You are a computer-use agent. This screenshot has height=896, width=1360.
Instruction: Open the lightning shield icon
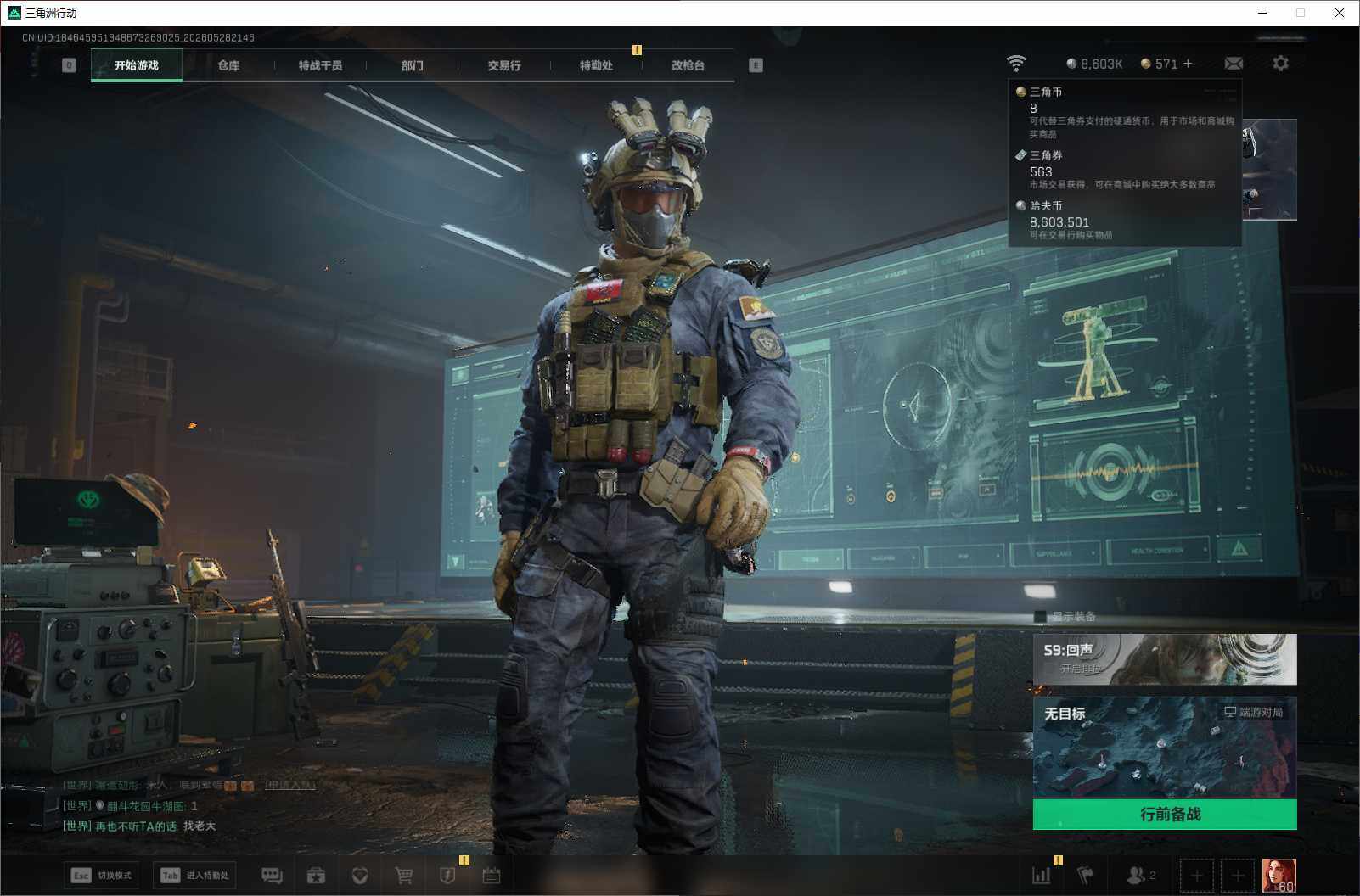point(448,875)
